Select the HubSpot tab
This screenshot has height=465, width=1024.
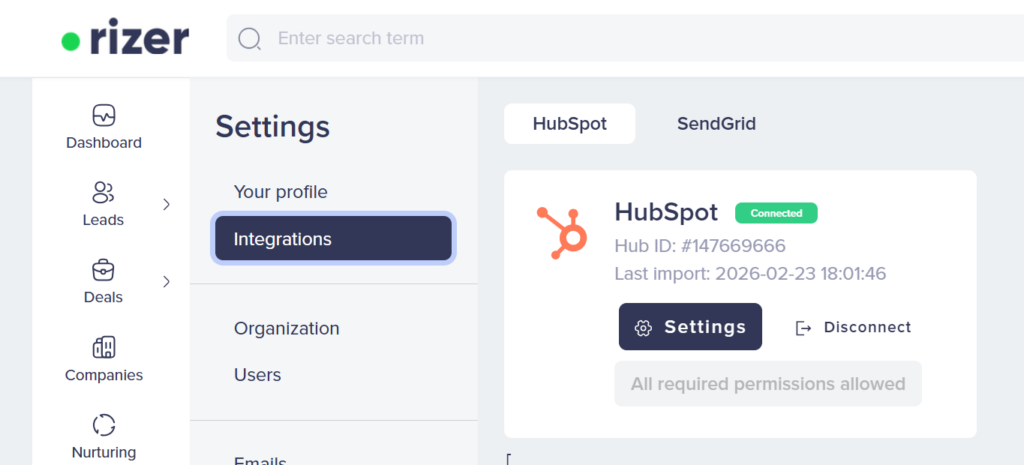[569, 124]
